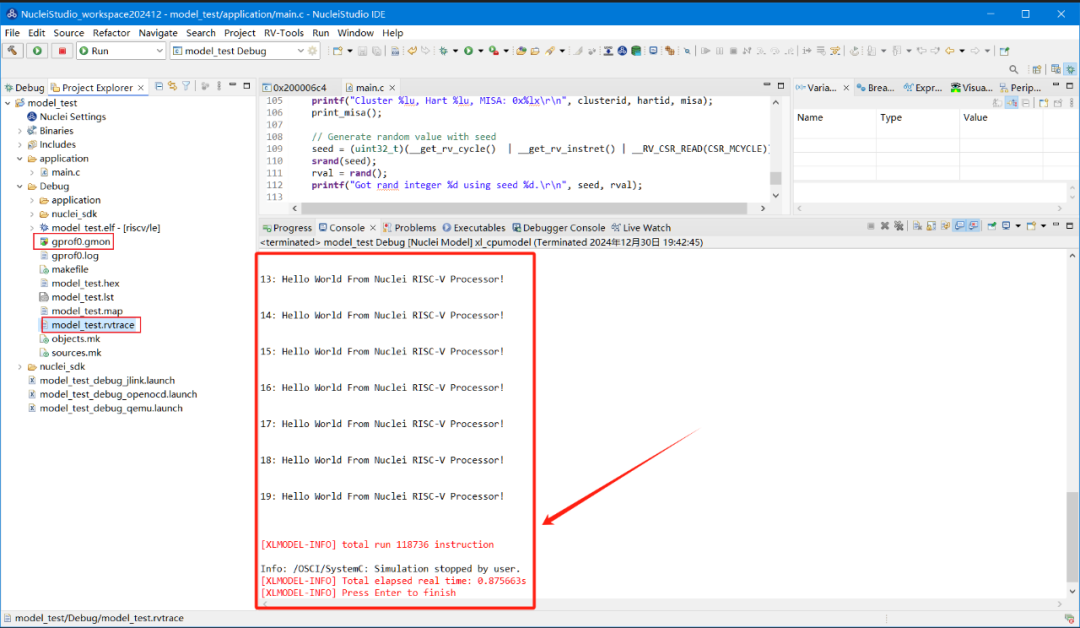Open the Refactor menu

(111, 32)
